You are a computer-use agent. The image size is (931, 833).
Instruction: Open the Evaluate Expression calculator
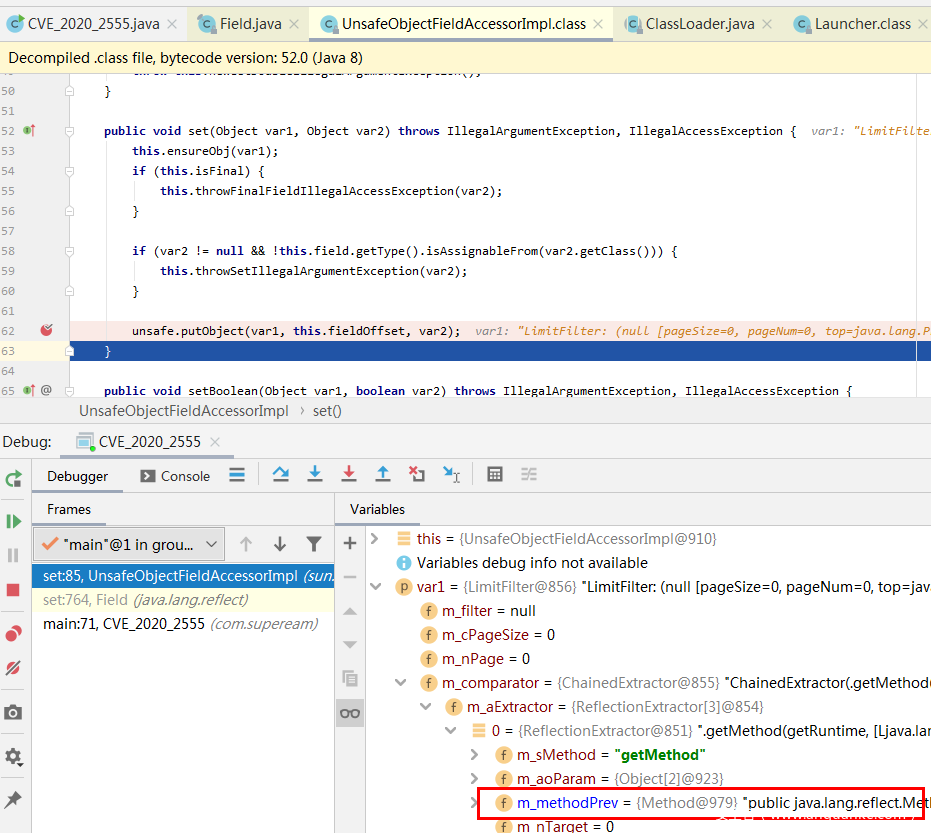click(494, 475)
